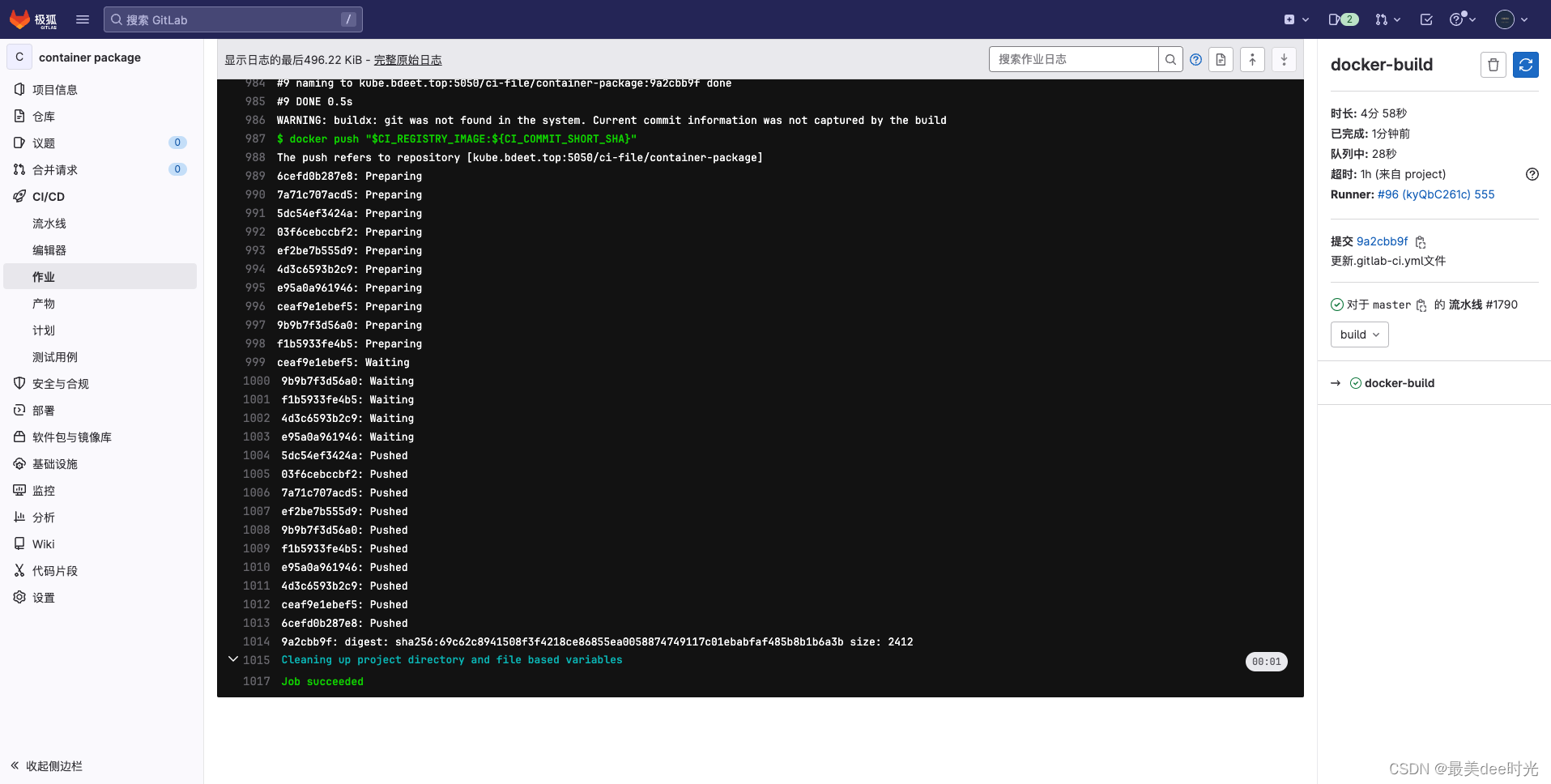The image size is (1551, 784).
Task: Copy the master branch name
Action: [1421, 305]
